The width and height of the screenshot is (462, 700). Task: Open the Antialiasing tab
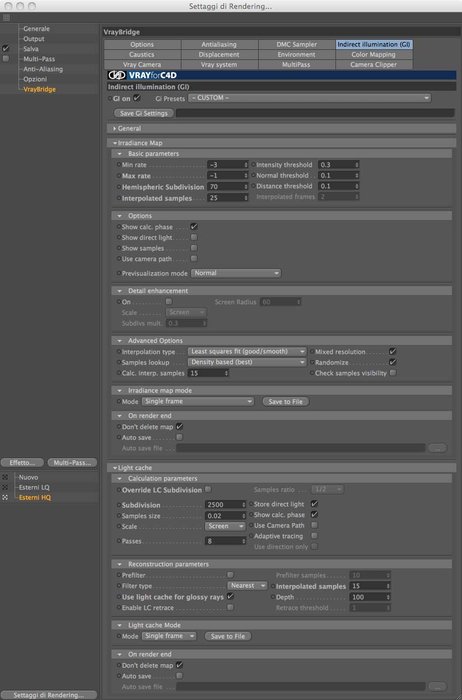219,44
